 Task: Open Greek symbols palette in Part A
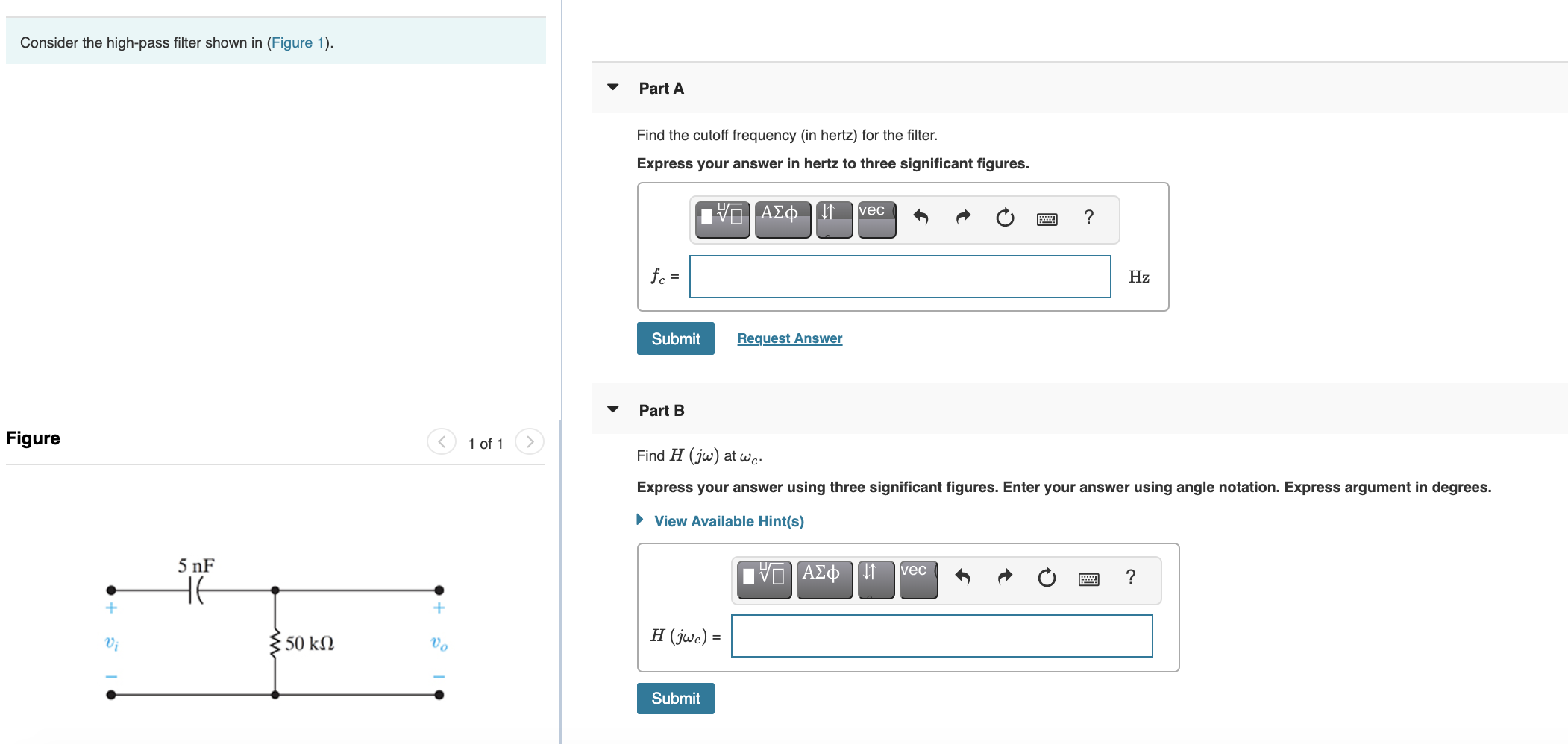tap(783, 218)
